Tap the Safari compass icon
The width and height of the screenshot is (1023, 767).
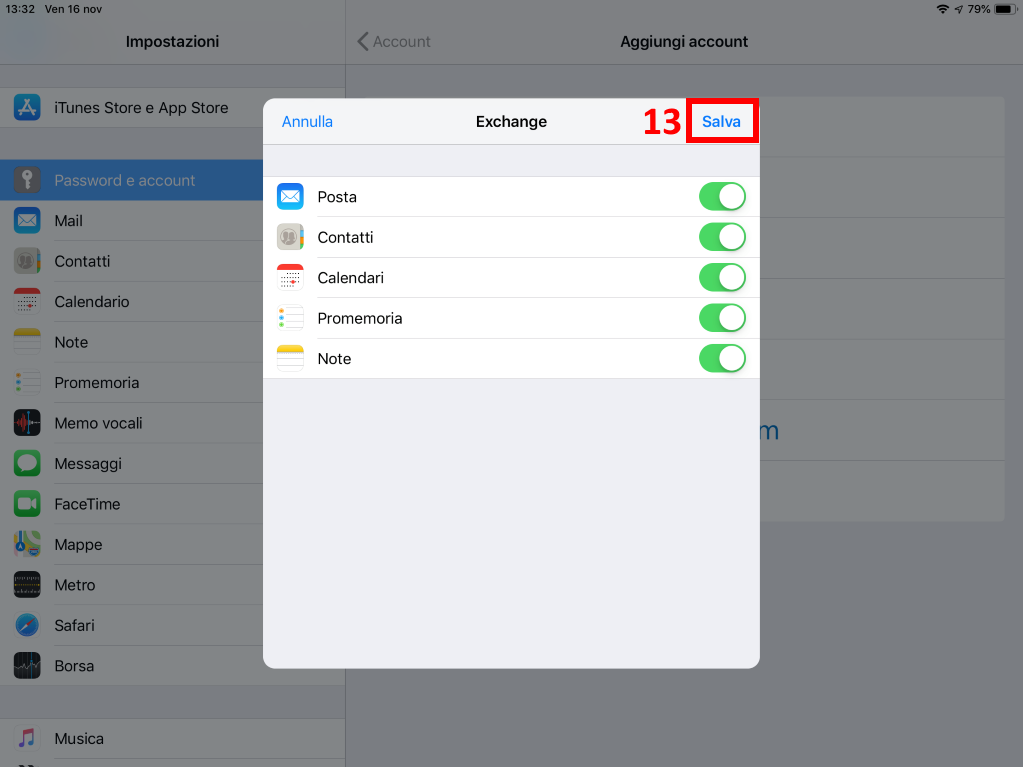27,625
